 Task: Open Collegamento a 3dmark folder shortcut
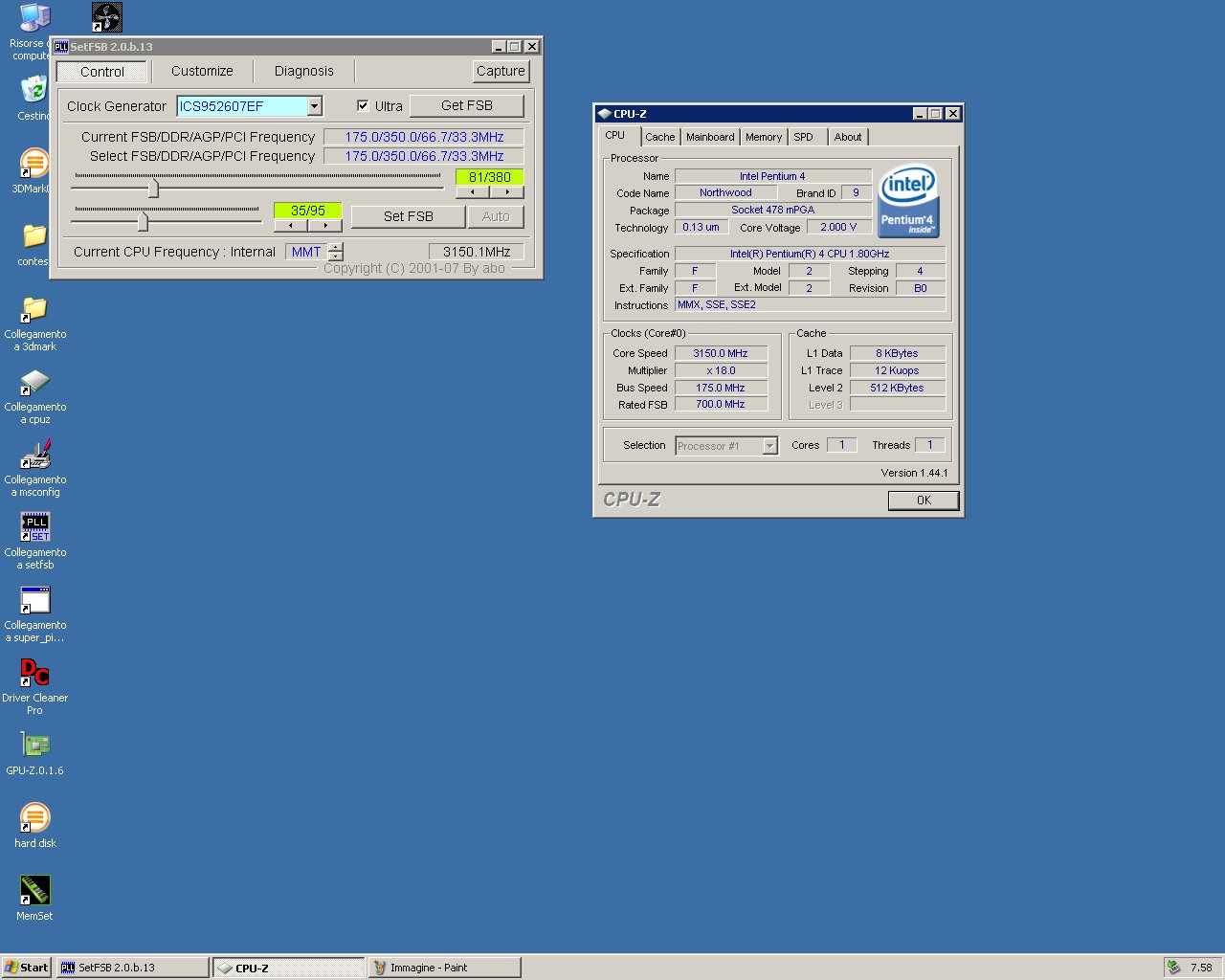(34, 308)
